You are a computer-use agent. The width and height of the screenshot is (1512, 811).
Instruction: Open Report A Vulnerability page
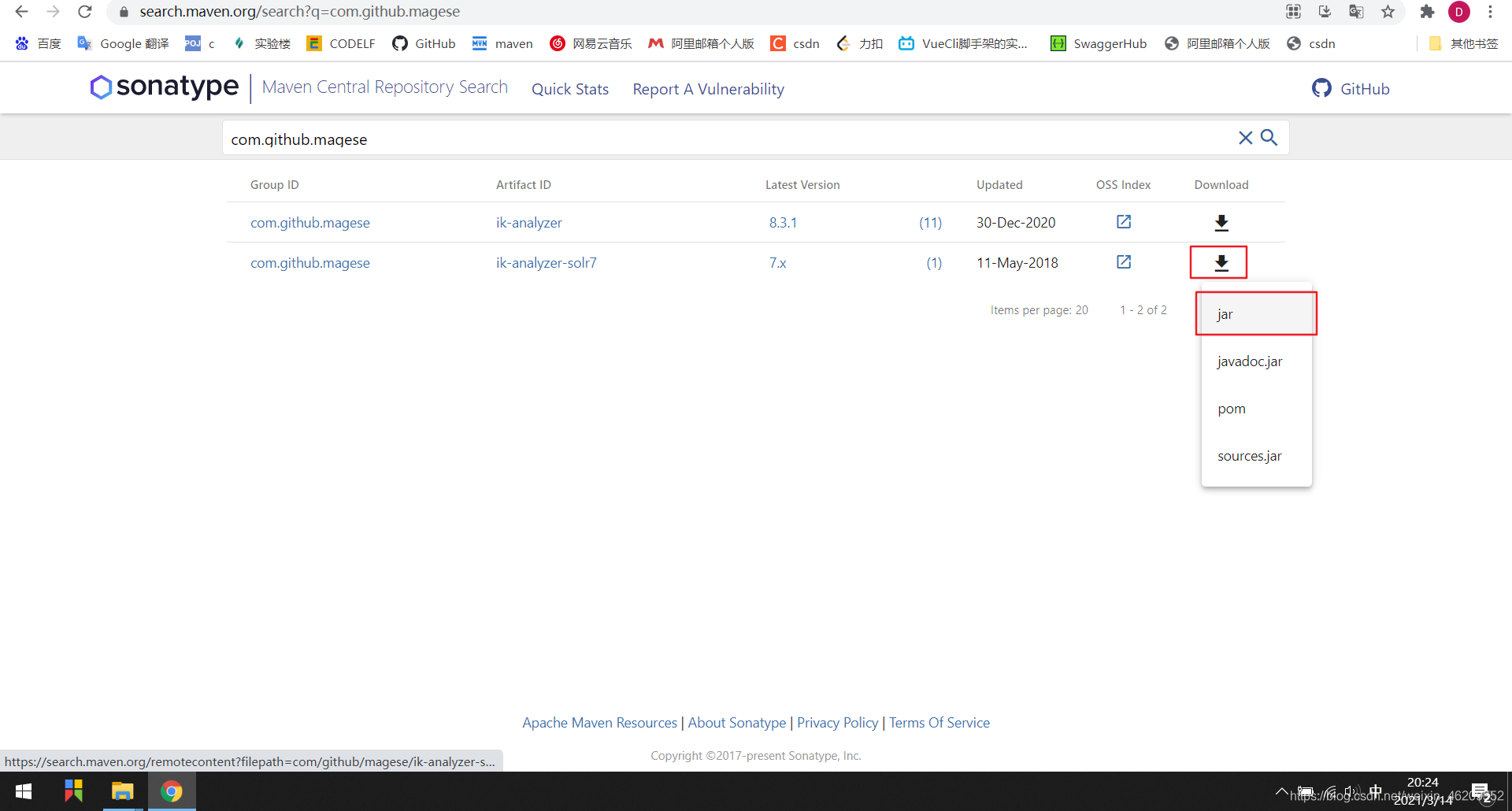point(708,89)
